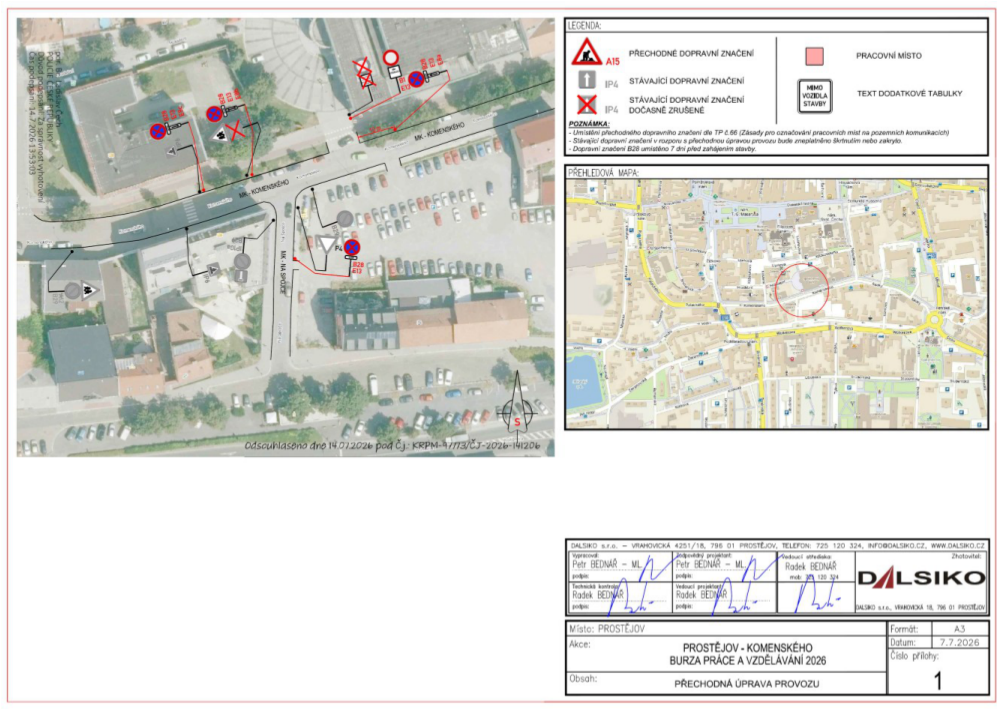1003x709 pixels.
Task: Click the Odpovědný projektant cell
Action: [725, 566]
